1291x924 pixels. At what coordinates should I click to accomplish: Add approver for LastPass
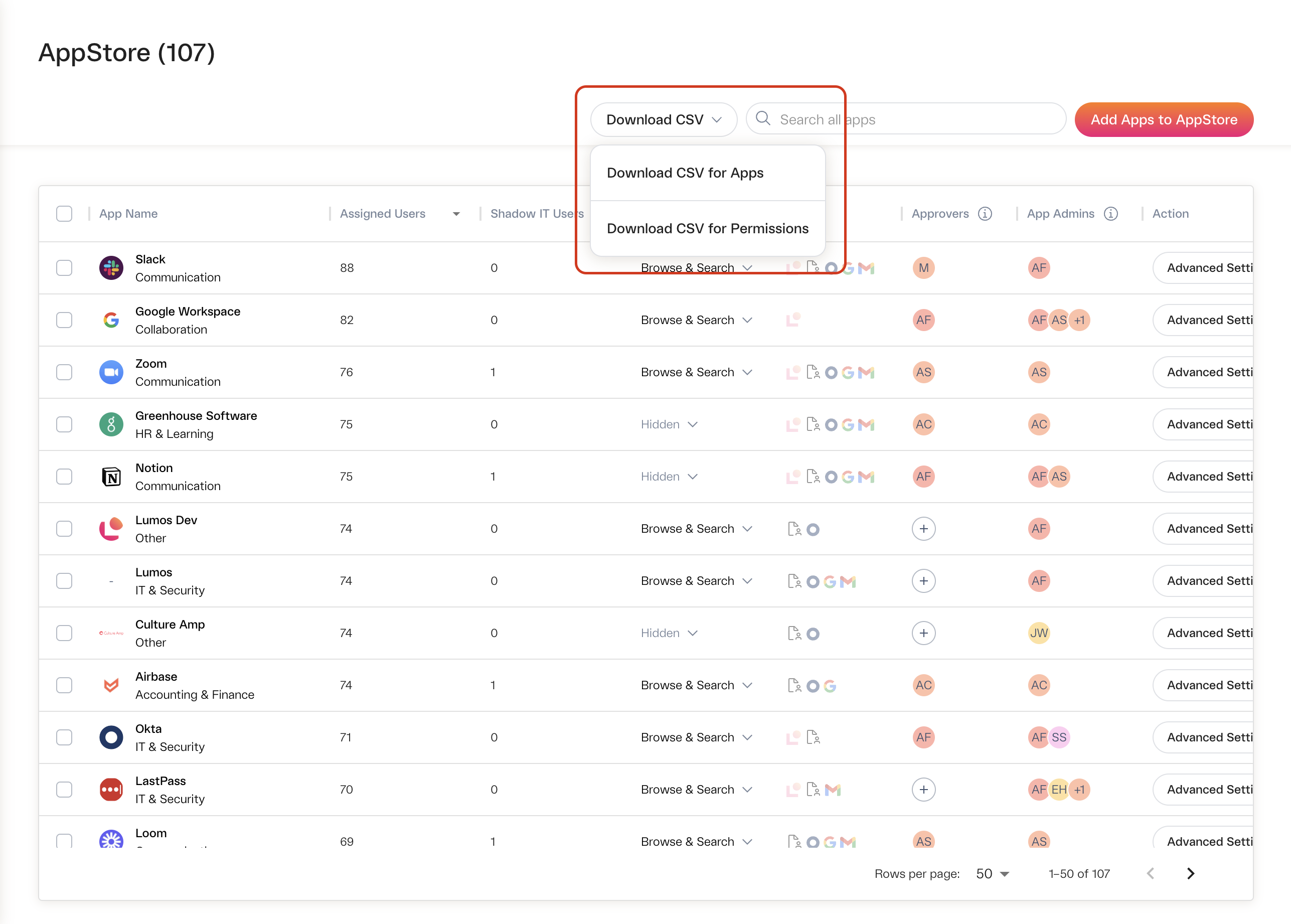click(923, 790)
